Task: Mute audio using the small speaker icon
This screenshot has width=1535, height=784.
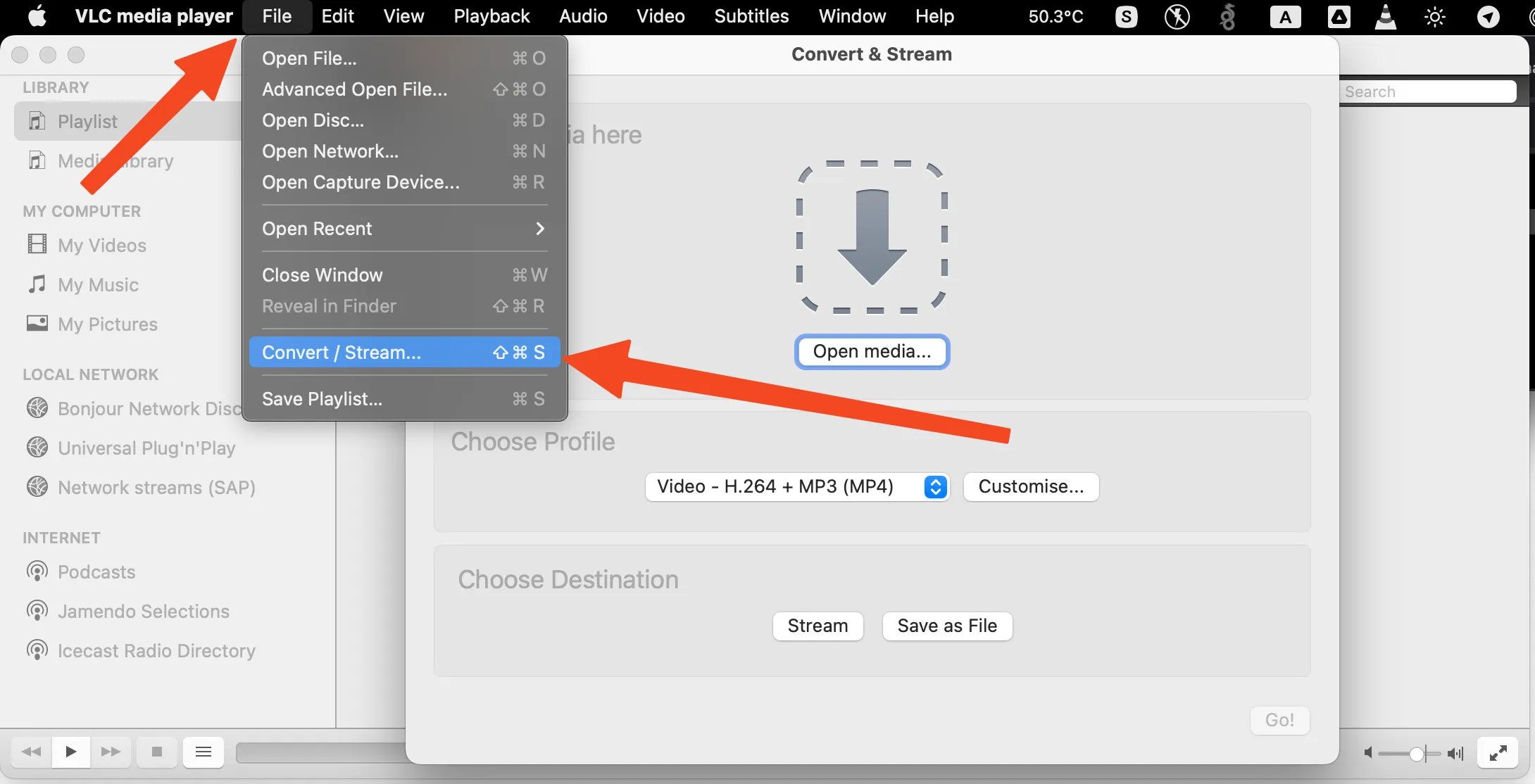Action: tap(1367, 753)
